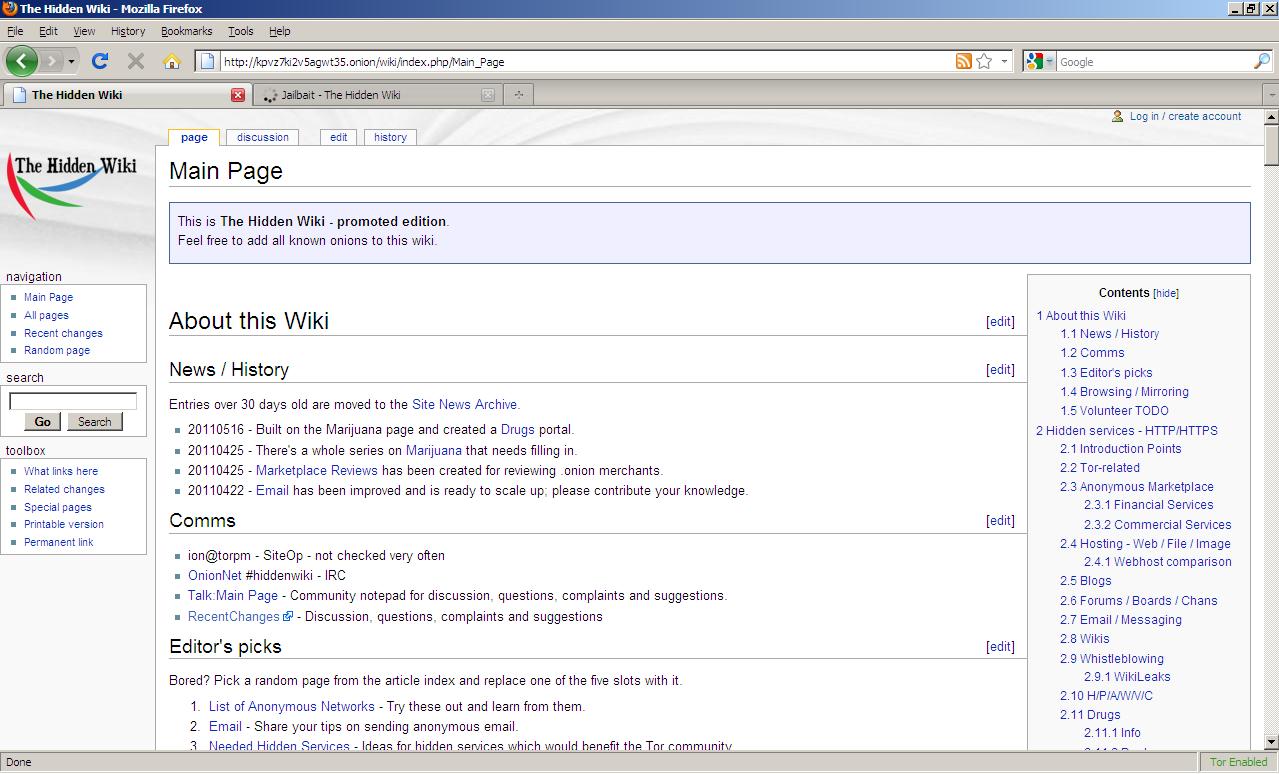Hide the Contents table
The image size is (1279, 774).
(1166, 294)
